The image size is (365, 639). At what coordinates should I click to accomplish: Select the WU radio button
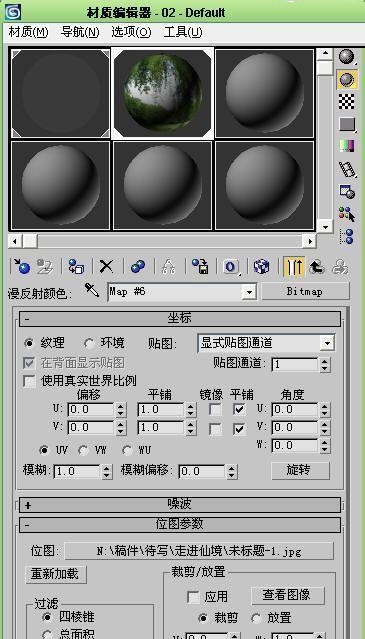coord(127,450)
